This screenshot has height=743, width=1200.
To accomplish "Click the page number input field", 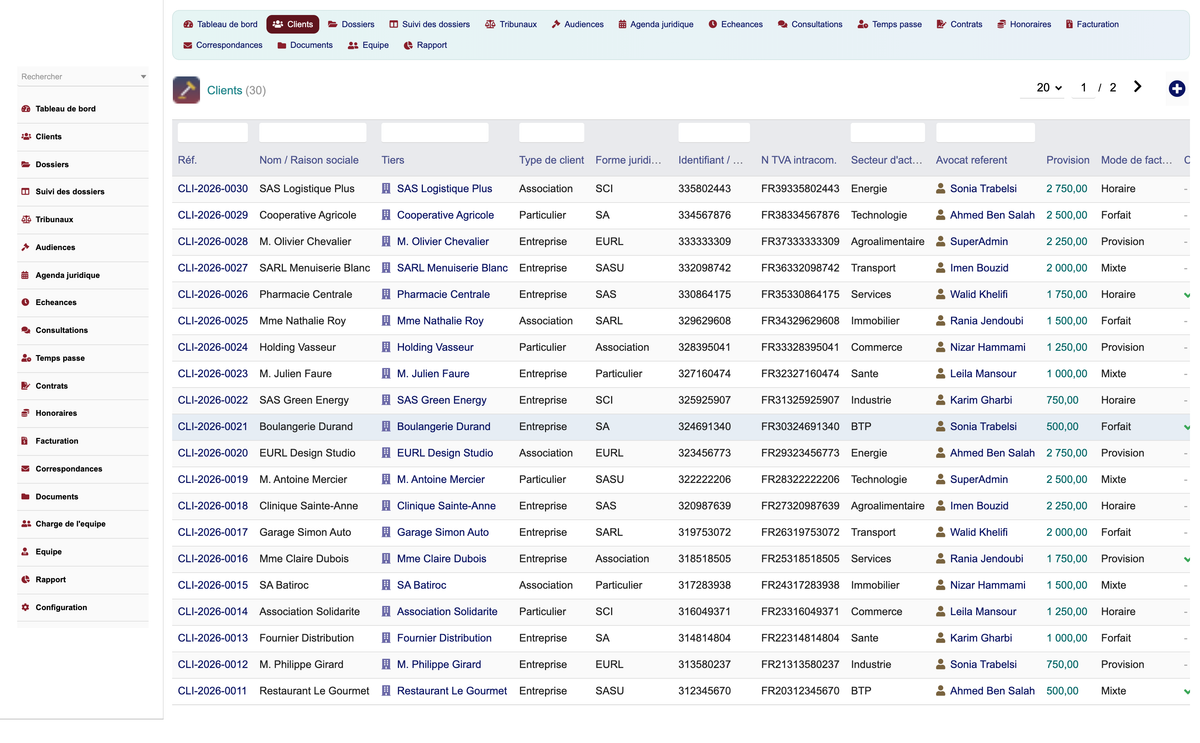I will click(x=1083, y=88).
